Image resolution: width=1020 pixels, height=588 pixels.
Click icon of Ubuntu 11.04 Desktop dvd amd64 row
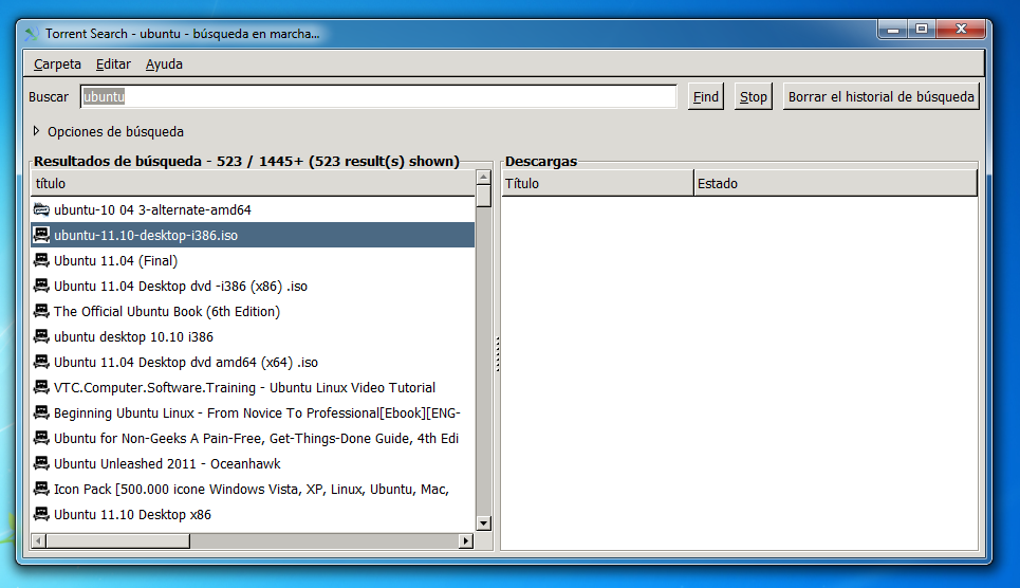point(42,362)
